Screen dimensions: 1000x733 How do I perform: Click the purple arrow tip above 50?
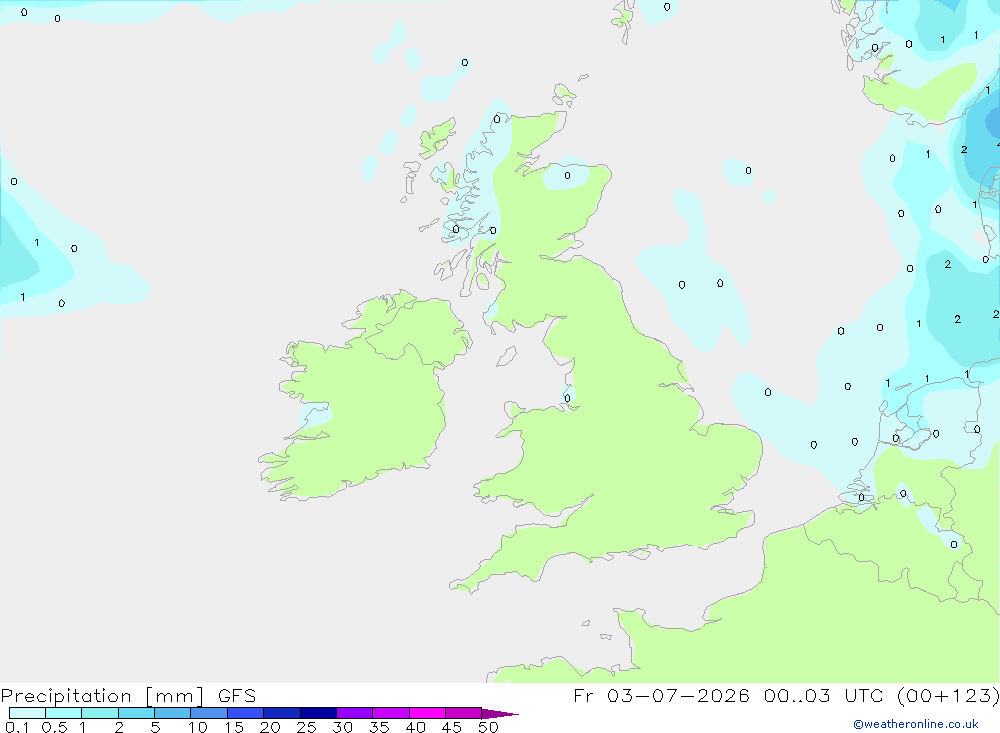[500, 713]
